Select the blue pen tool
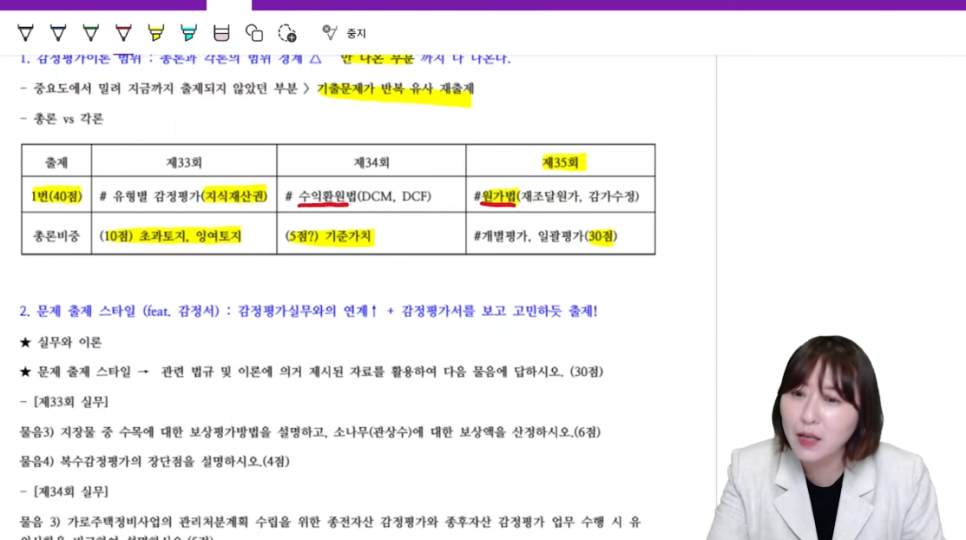Viewport: 966px width, 540px height. (58, 33)
